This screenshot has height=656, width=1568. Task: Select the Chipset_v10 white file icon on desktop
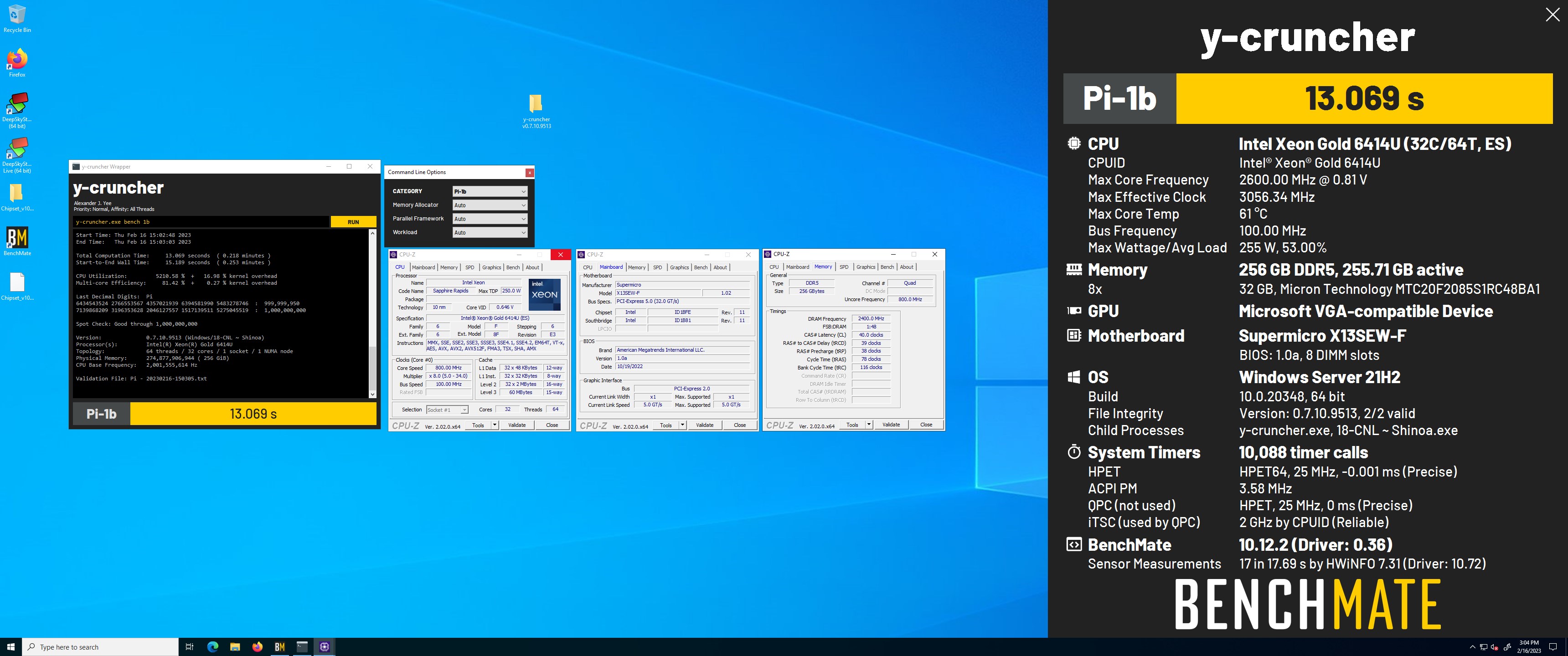click(x=17, y=287)
